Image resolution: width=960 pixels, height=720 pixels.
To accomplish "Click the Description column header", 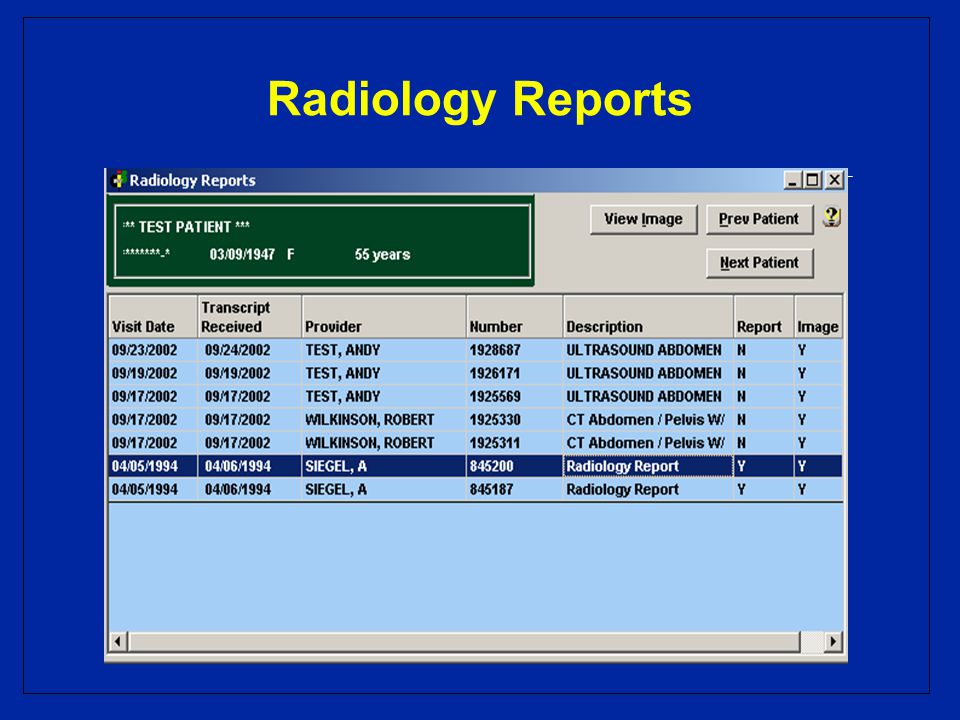I will pos(648,317).
